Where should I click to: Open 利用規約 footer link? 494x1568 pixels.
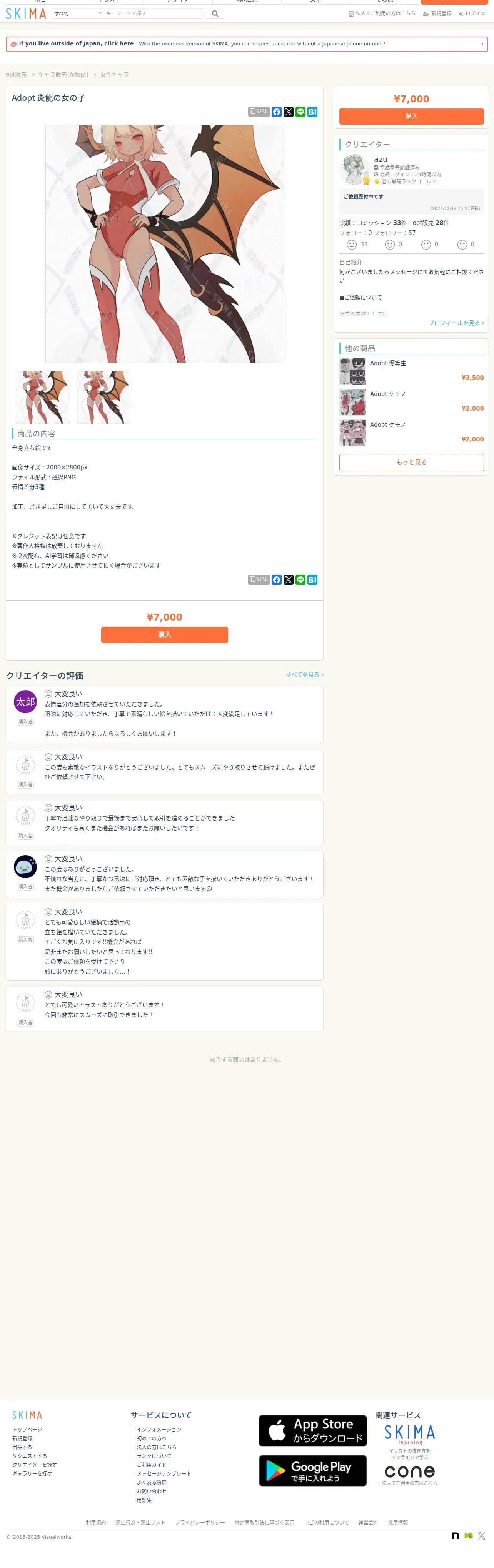pyautogui.click(x=96, y=1522)
